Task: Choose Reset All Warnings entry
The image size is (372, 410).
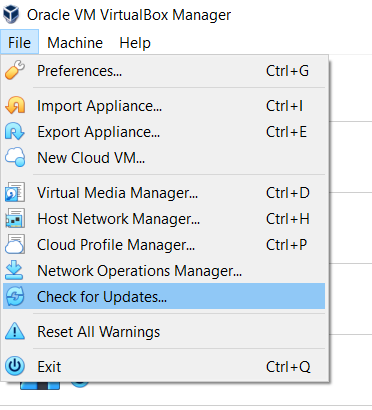Action: point(164,332)
